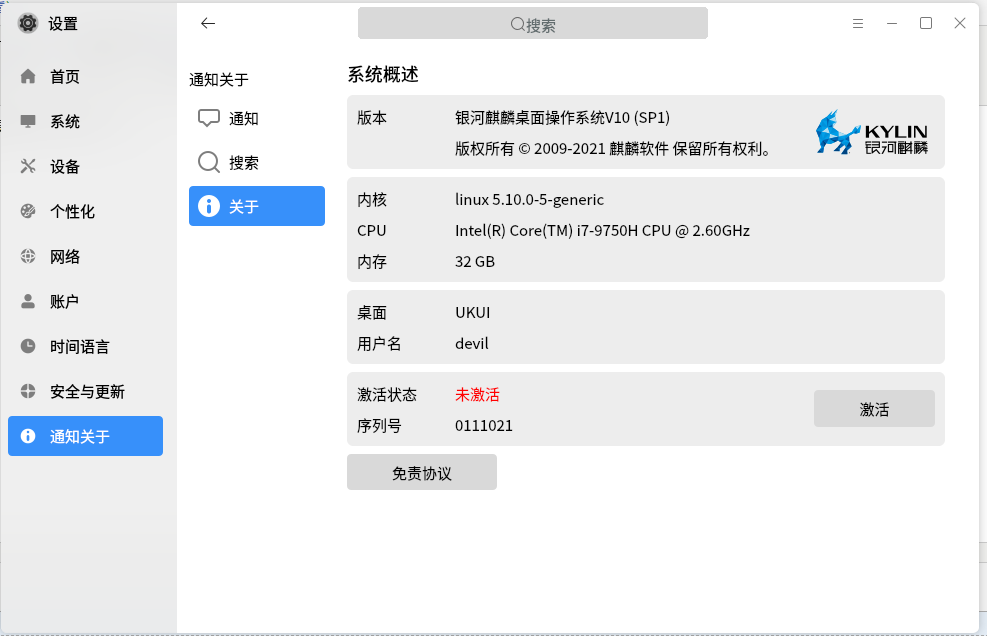Click the magnifier icon beside 搜索 submenu
Screen dimensions: 987x636
click(208, 162)
